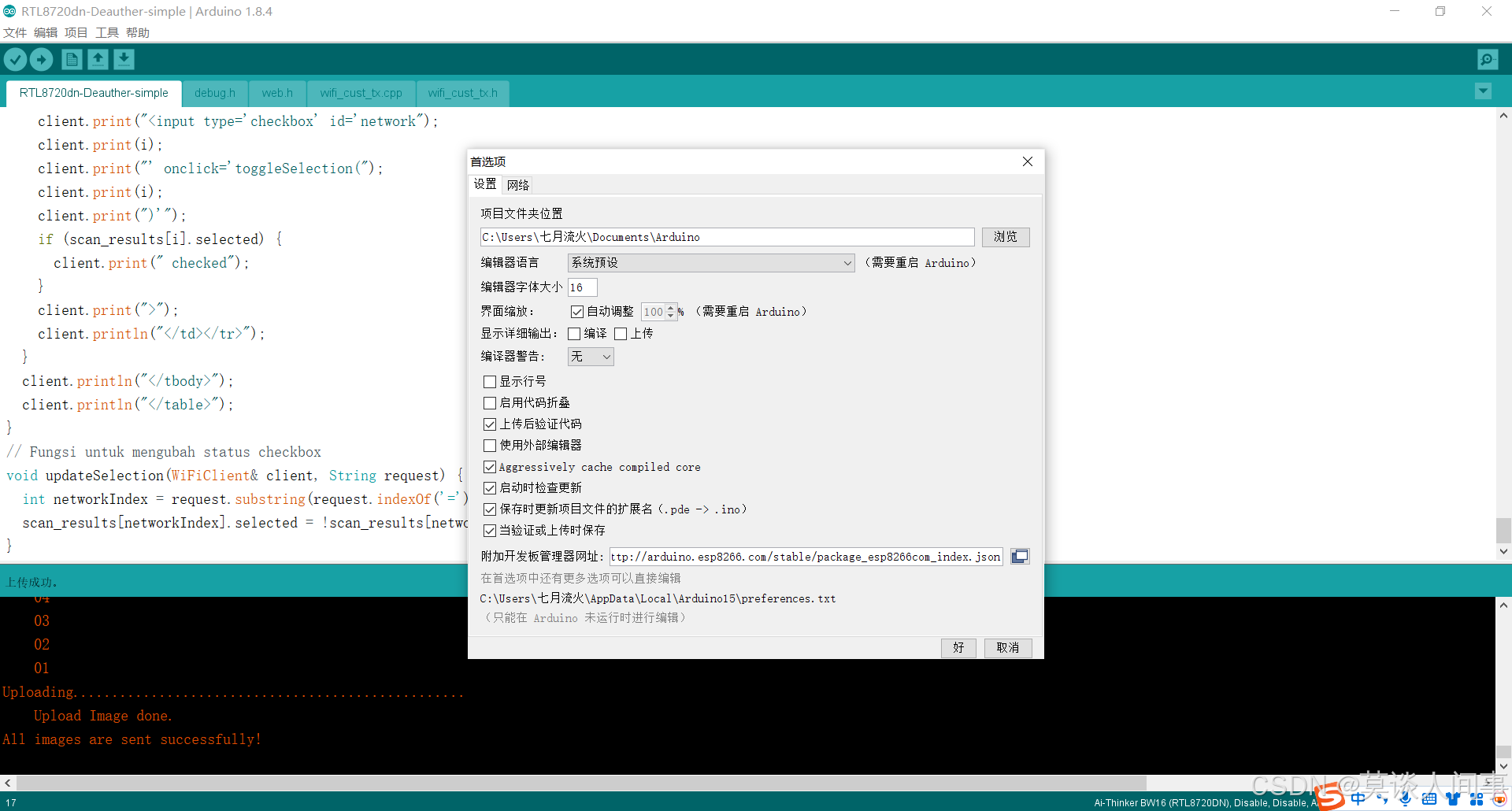Click the Sogou S input method logo
The image size is (1512, 811).
[x=1329, y=797]
